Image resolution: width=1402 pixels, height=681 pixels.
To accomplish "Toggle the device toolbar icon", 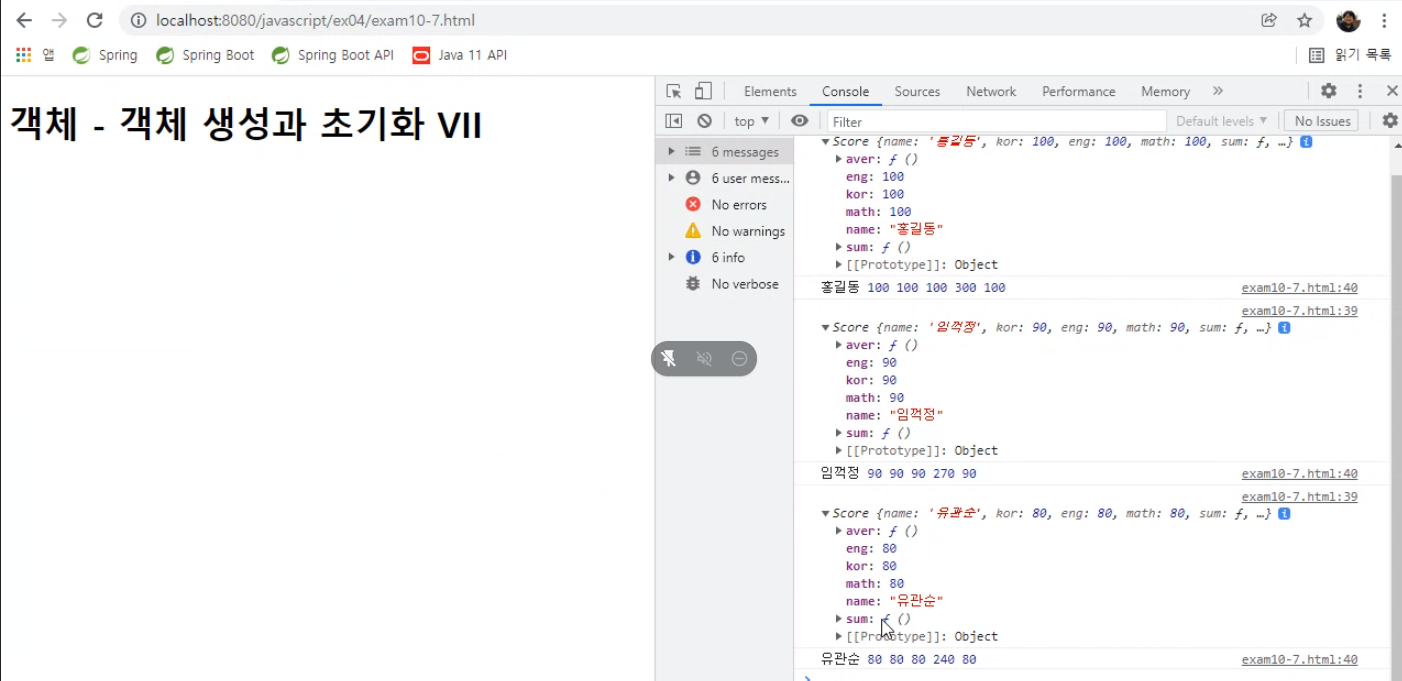I will pyautogui.click(x=703, y=91).
